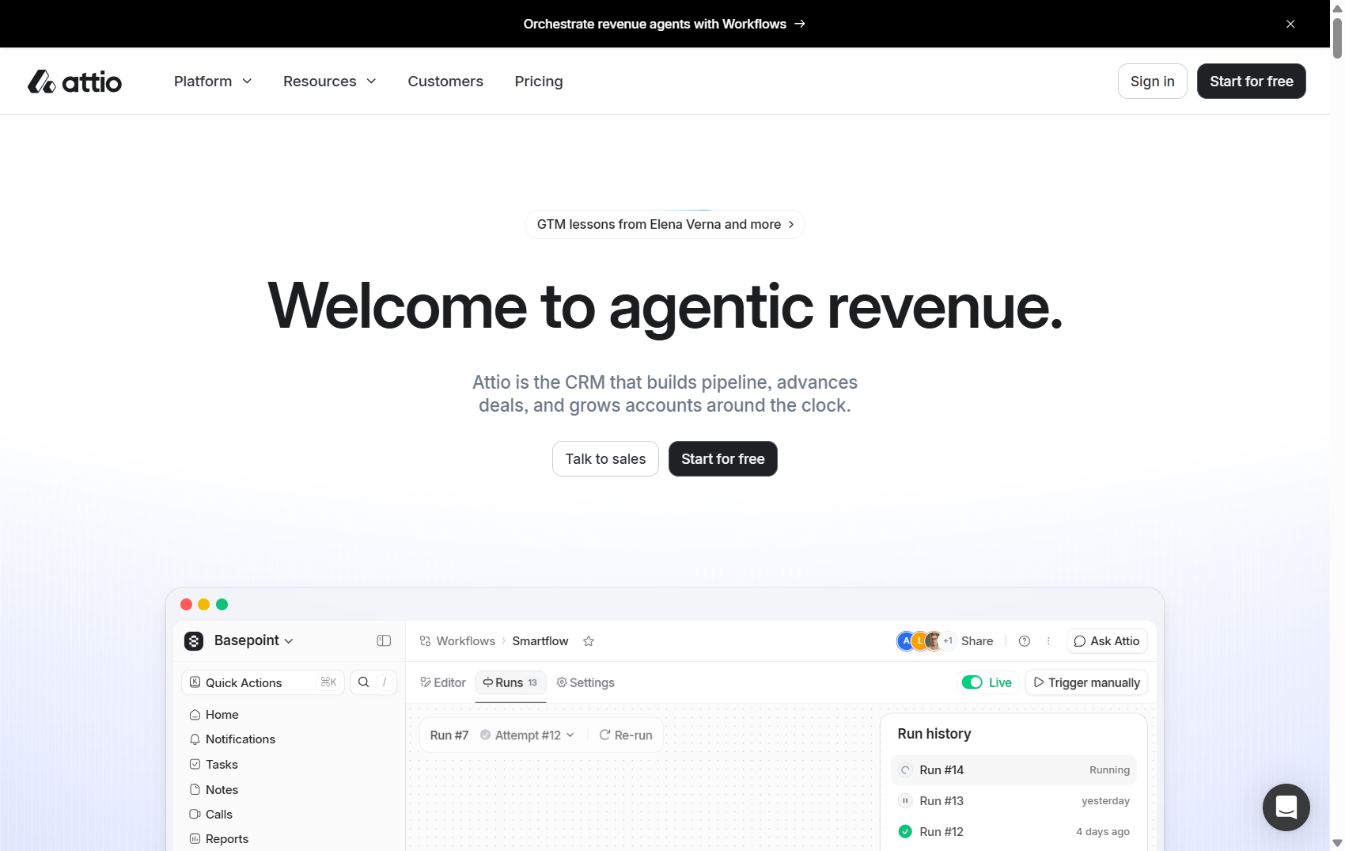Click the page scrollbar up arrow

pyautogui.click(x=1337, y=8)
